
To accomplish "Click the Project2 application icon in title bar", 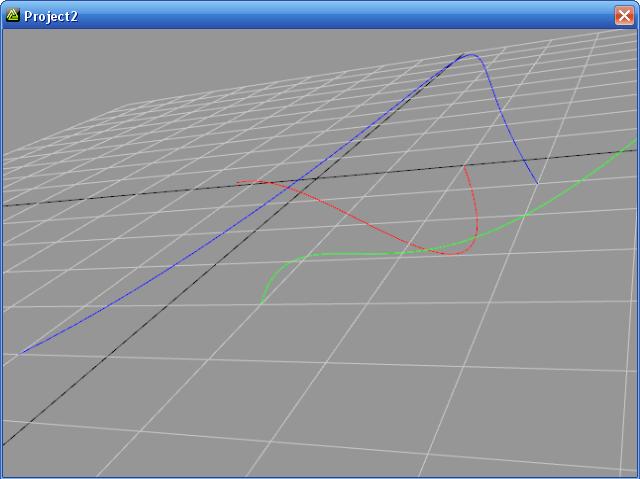I will click(13, 16).
